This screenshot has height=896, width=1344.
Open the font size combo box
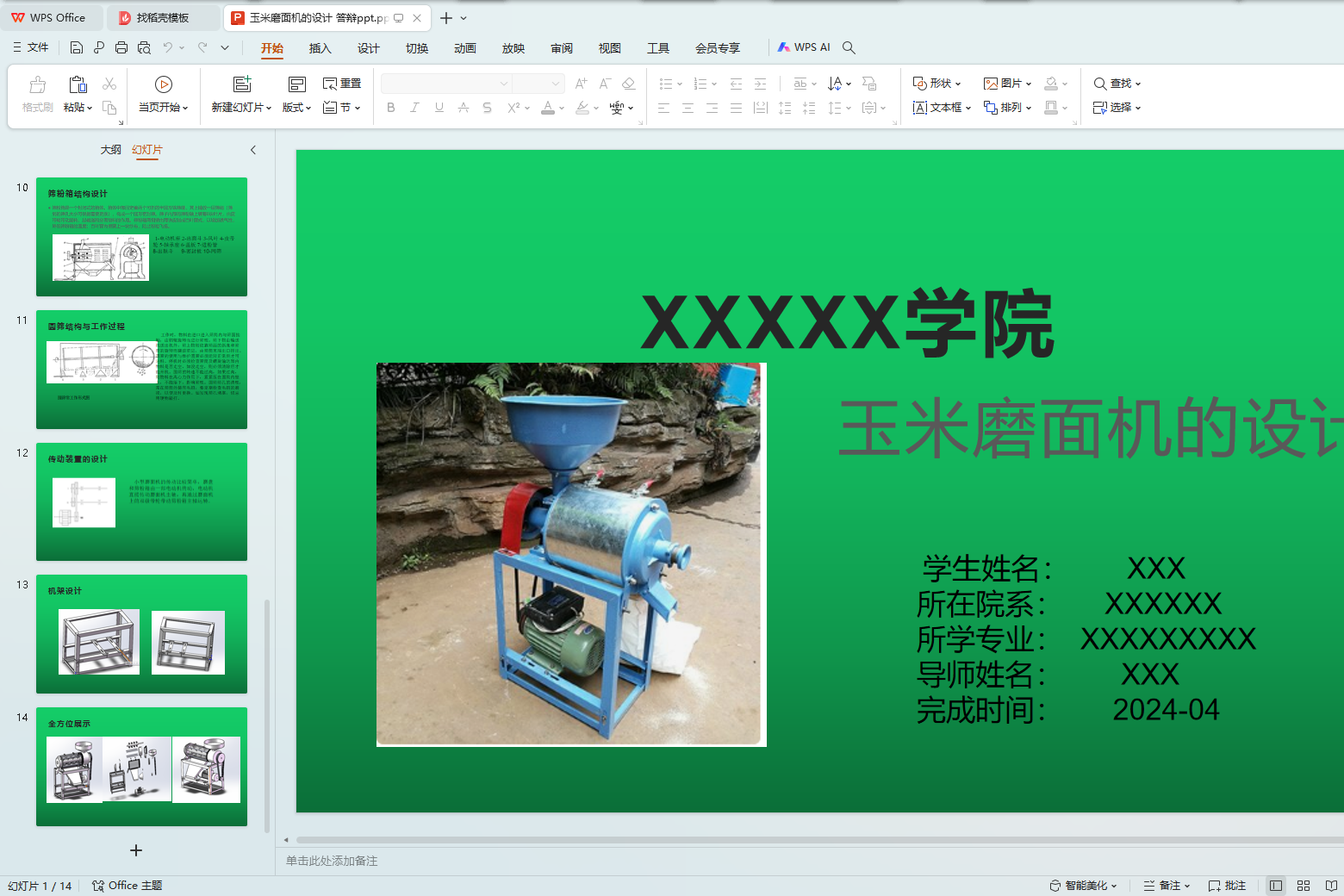pos(538,84)
